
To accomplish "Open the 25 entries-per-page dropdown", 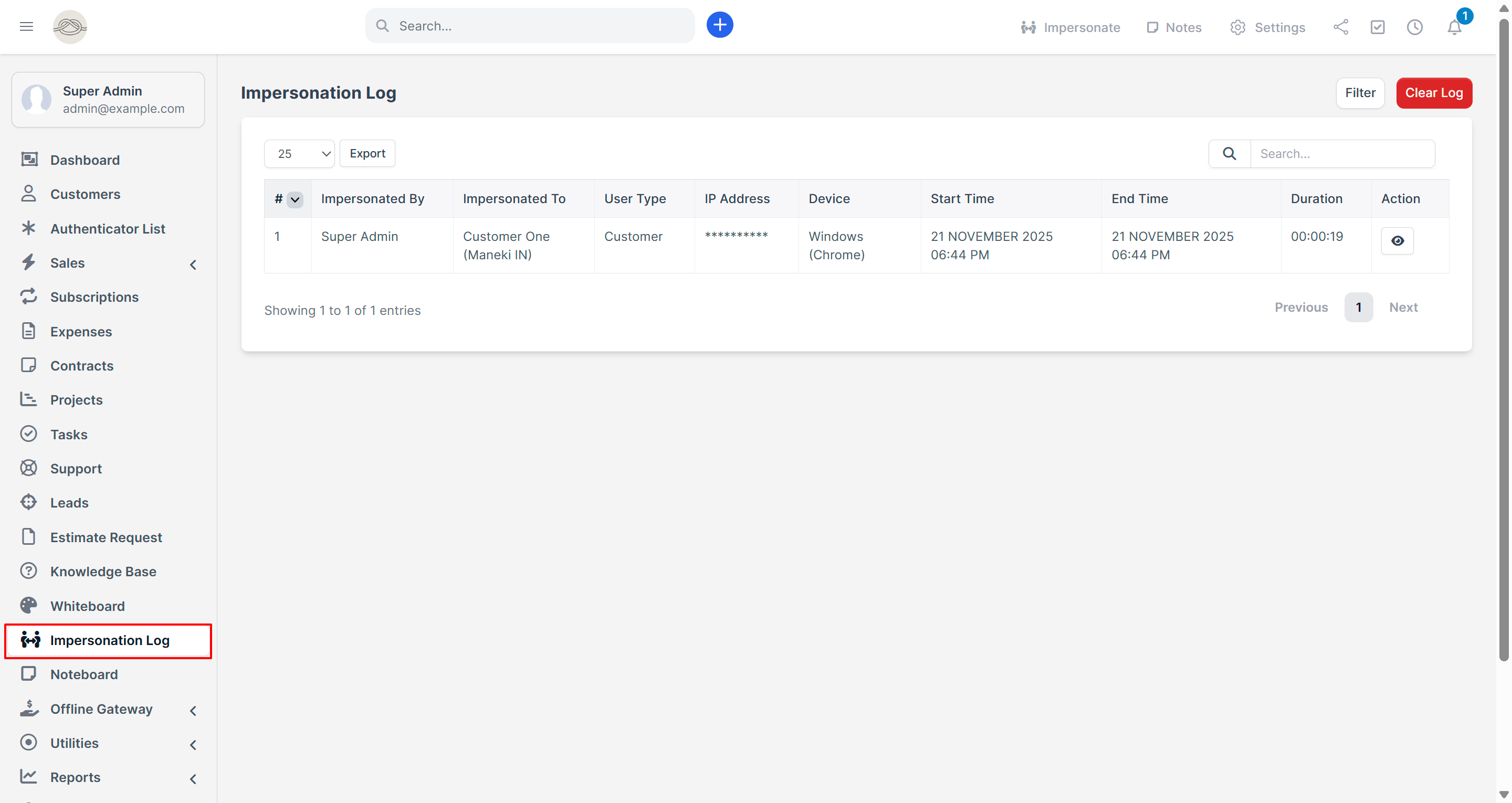I will pos(299,154).
